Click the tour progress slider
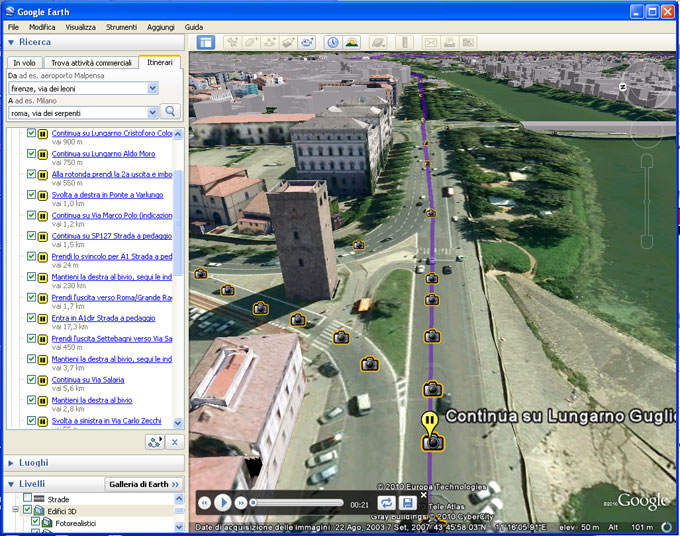This screenshot has height=536, width=680. click(298, 503)
